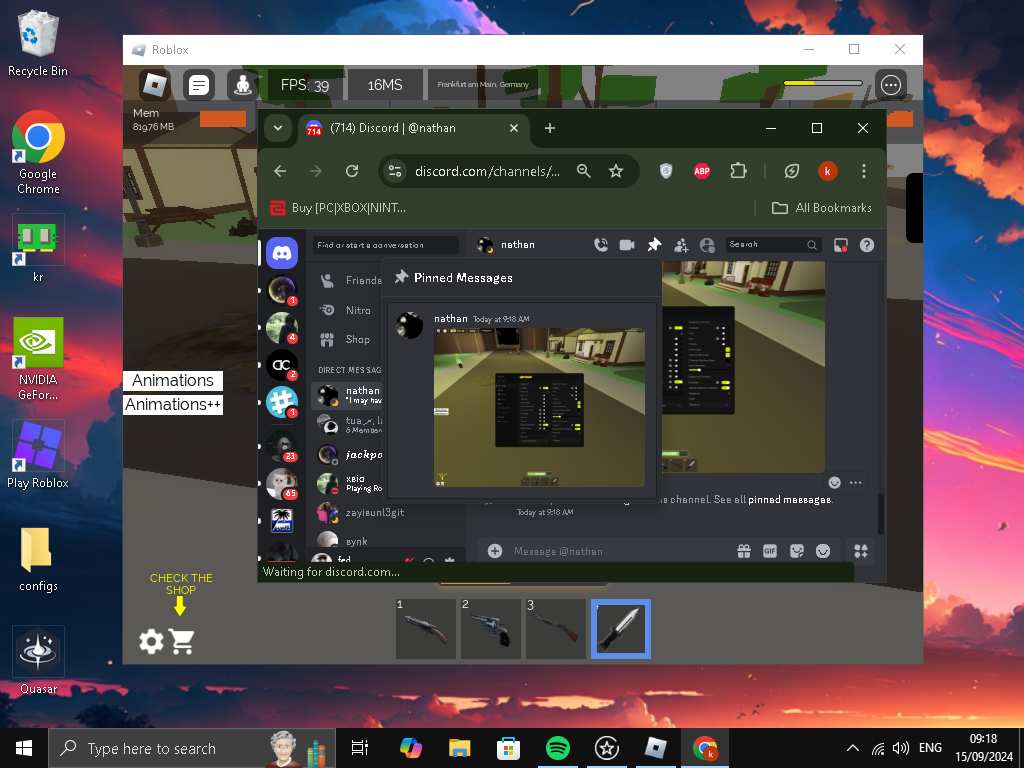Click the Animations++ button in Roblox
Screen dimensions: 1024x768
[x=173, y=405]
